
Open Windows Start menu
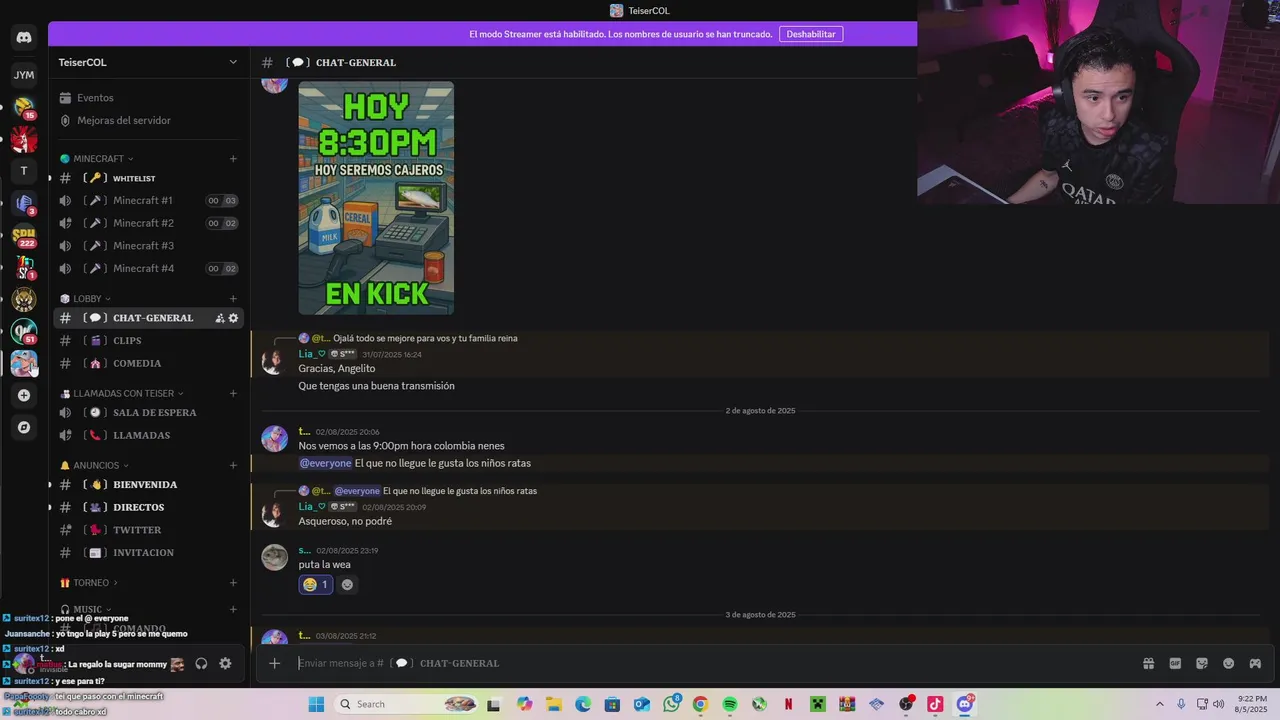coord(316,704)
